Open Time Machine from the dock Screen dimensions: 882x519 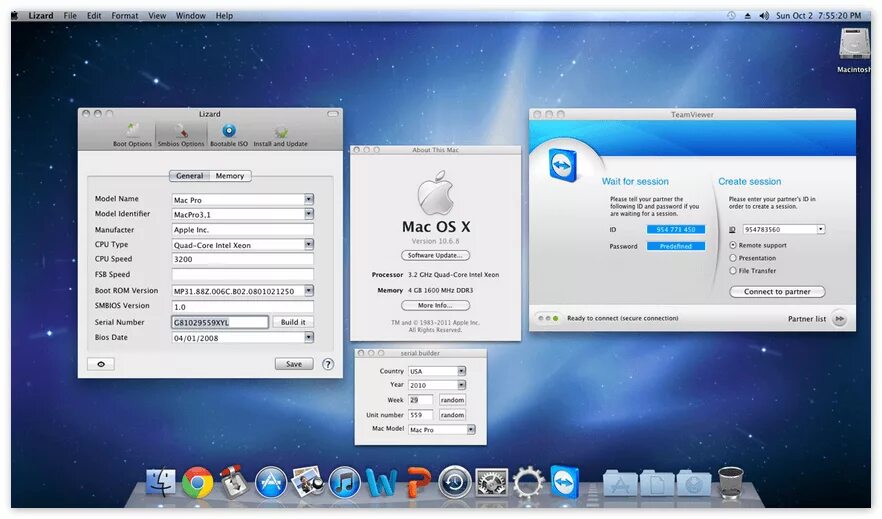pos(454,482)
